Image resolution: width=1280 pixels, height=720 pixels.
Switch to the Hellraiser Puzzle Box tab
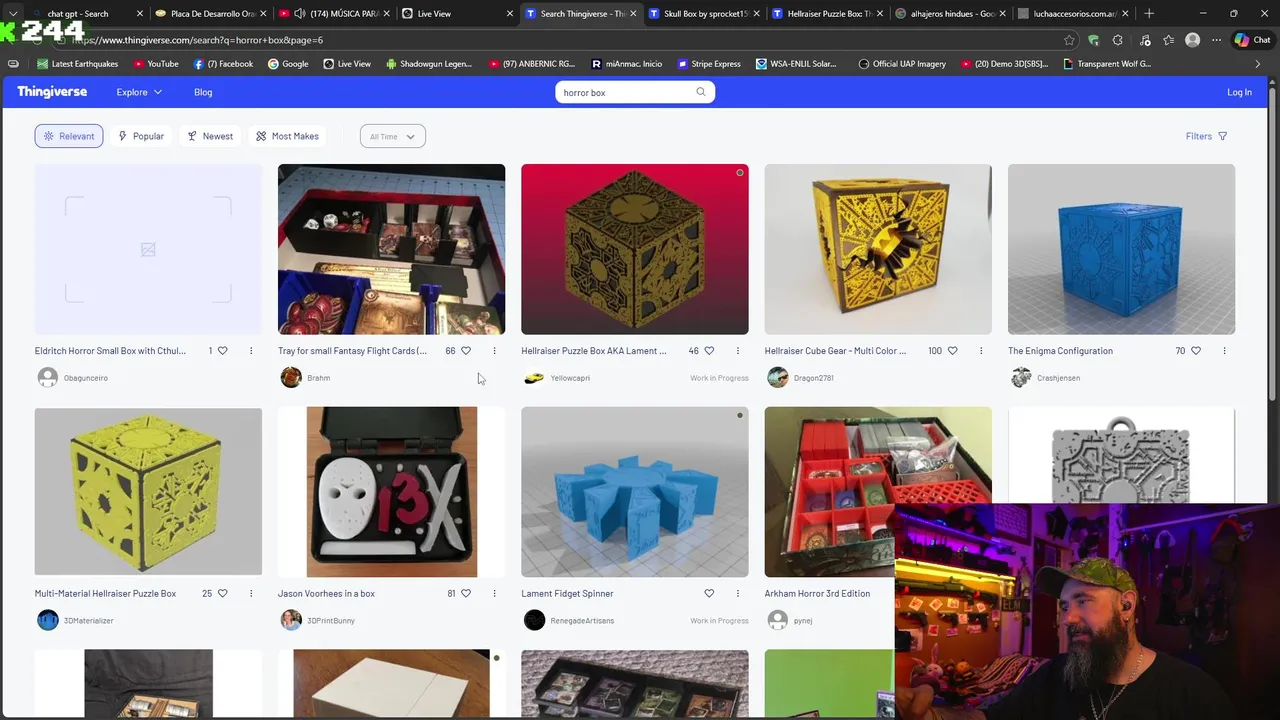[826, 13]
